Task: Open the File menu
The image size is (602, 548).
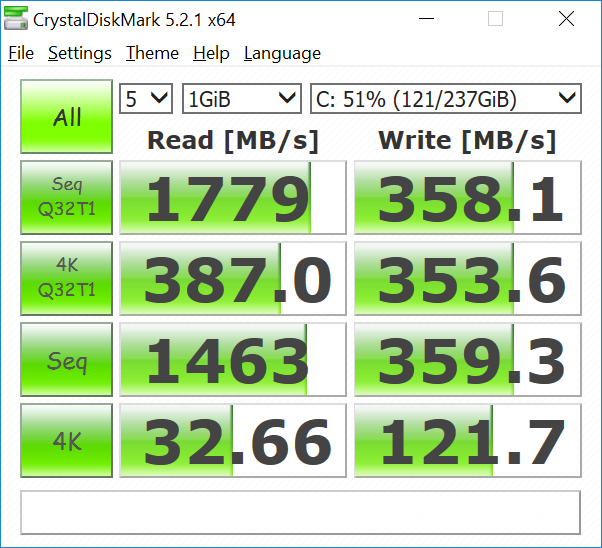Action: point(21,53)
